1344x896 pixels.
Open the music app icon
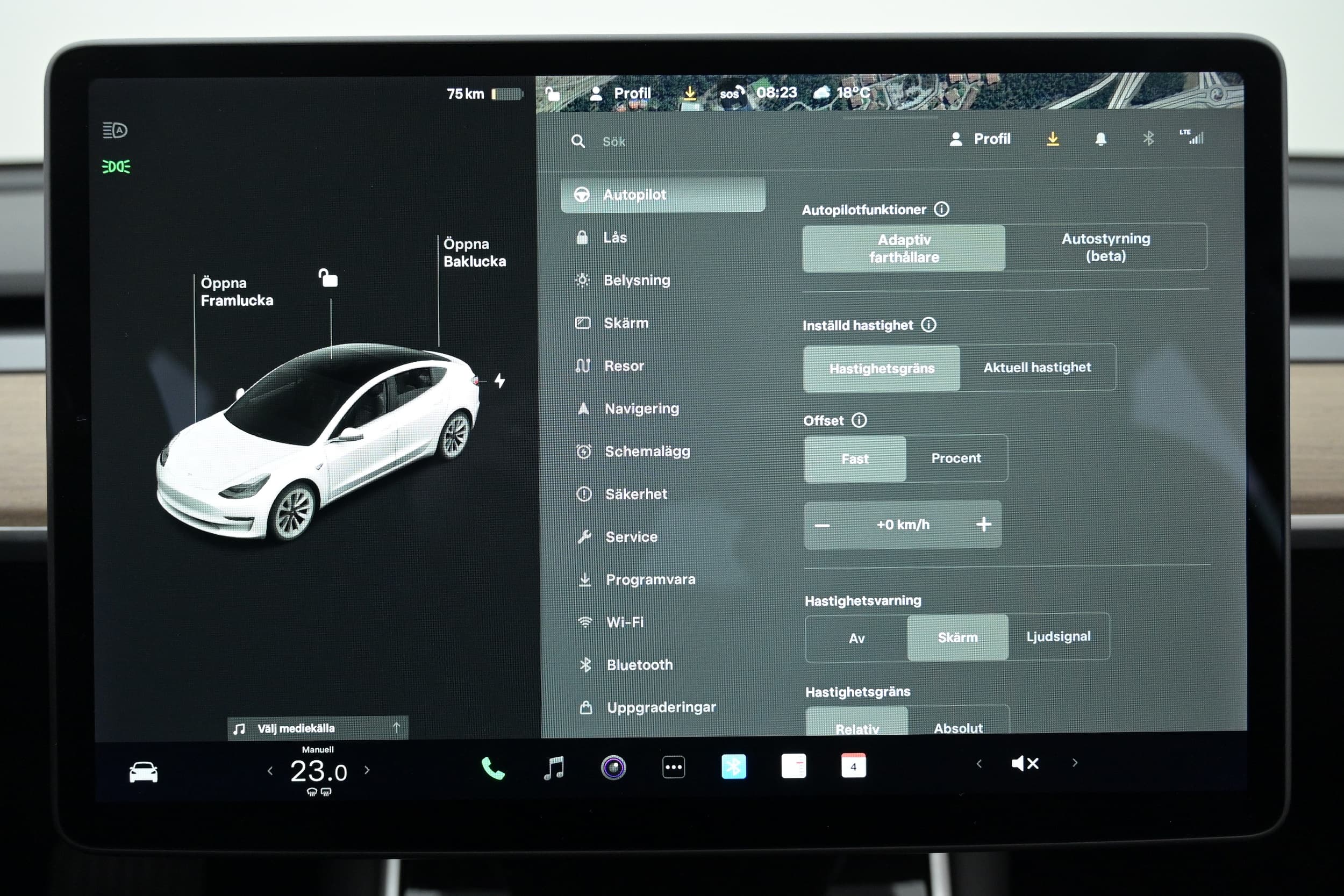(x=554, y=768)
